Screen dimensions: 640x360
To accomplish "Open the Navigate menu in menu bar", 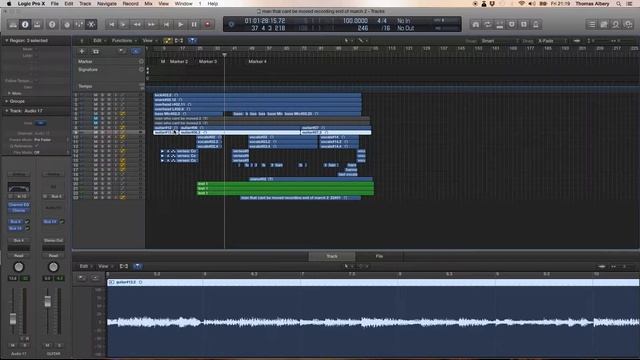I will pyautogui.click(x=107, y=4).
